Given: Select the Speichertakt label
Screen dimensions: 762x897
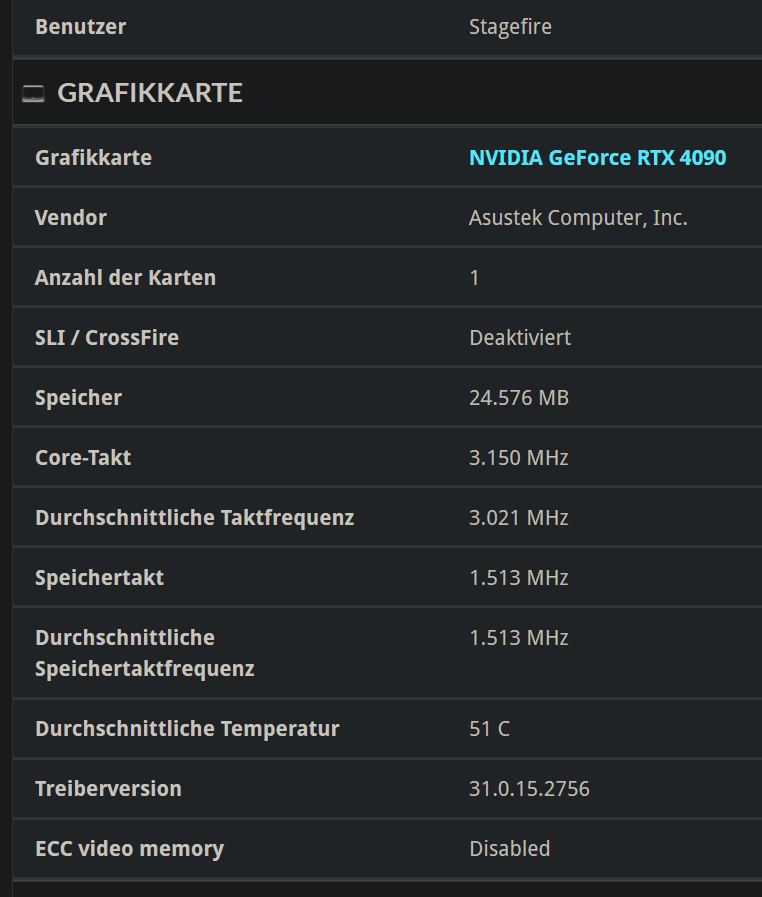Looking at the screenshot, I should tap(99, 578).
